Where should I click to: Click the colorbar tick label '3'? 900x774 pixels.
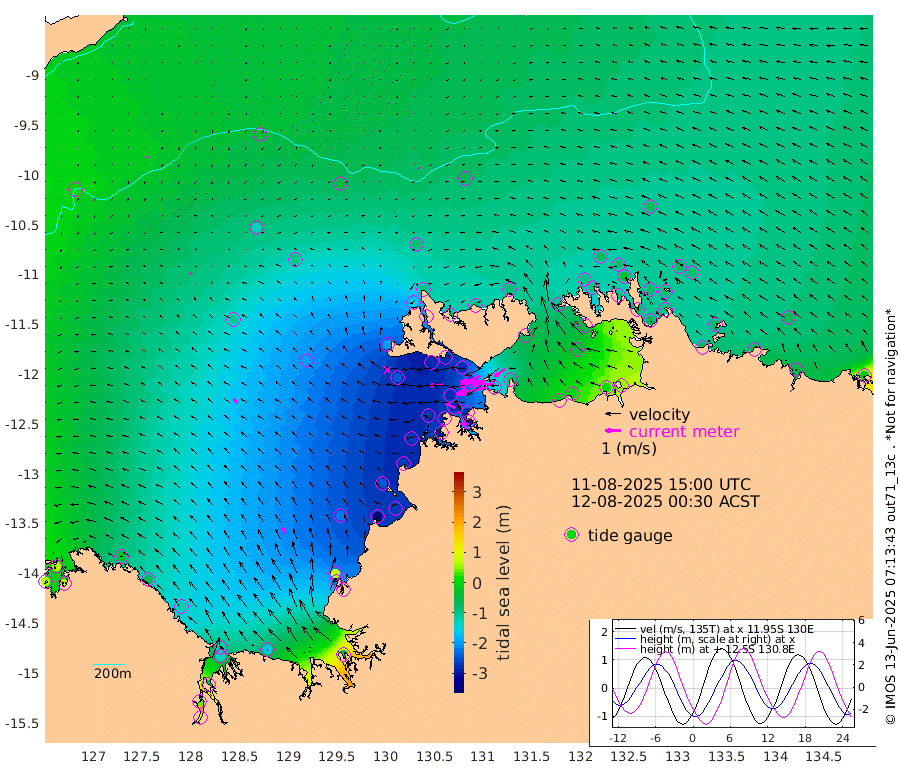click(477, 492)
